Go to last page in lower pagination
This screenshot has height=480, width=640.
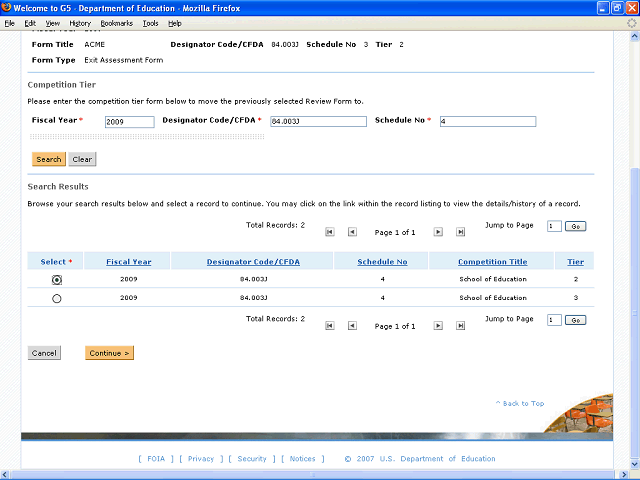point(460,326)
